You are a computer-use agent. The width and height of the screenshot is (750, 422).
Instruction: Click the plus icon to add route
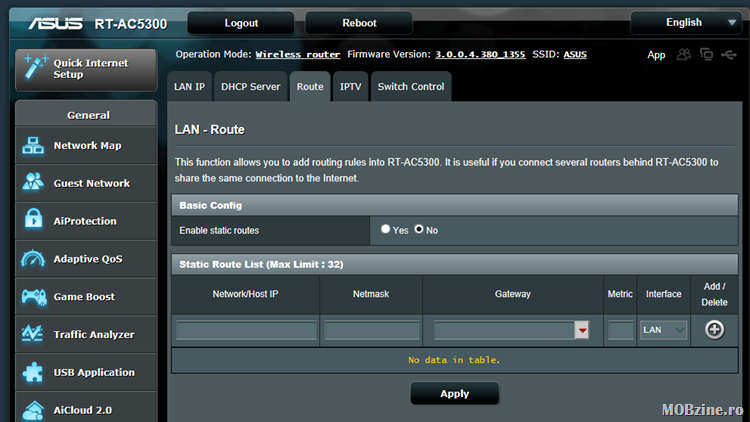coord(714,330)
